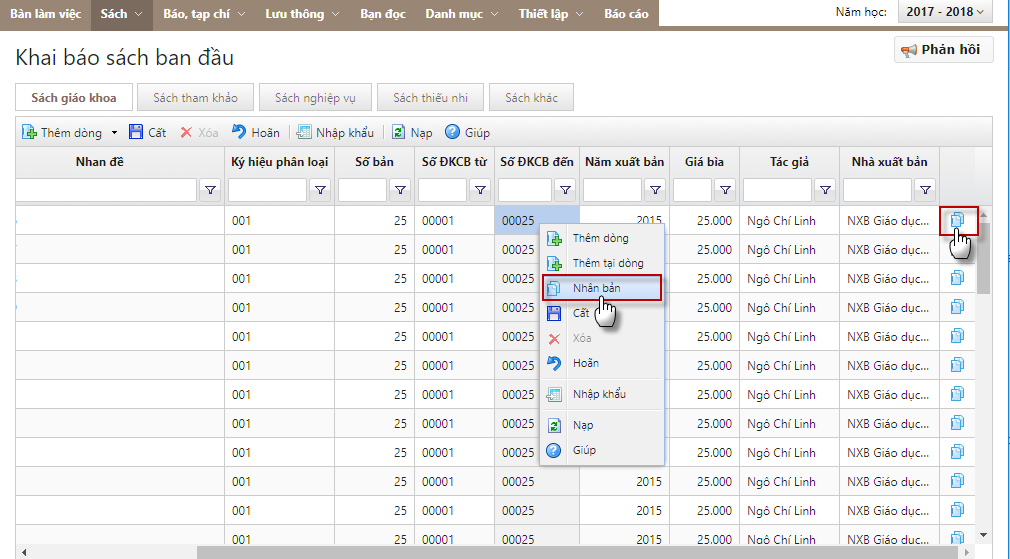
Task: Choose Thêm tại dòng from context menu
Action: (x=607, y=263)
